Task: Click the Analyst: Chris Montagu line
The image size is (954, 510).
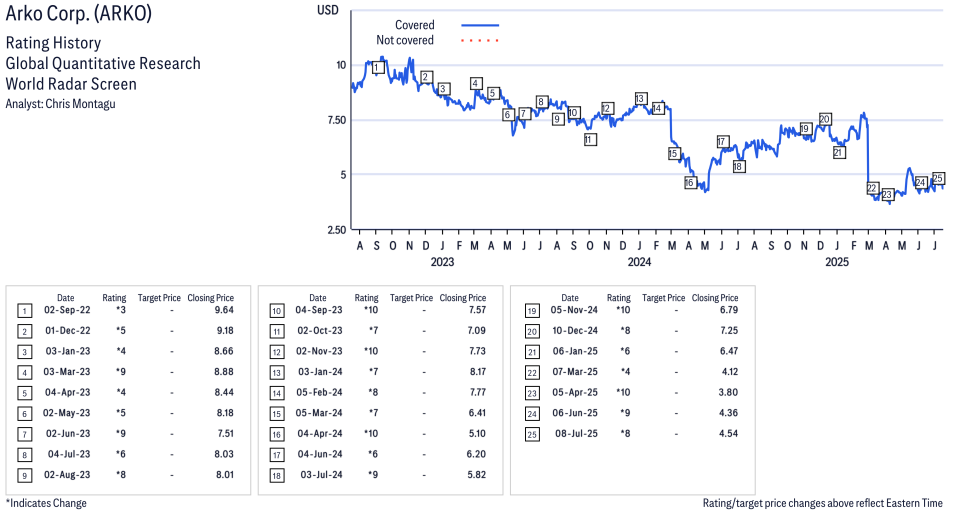Action: click(x=60, y=104)
